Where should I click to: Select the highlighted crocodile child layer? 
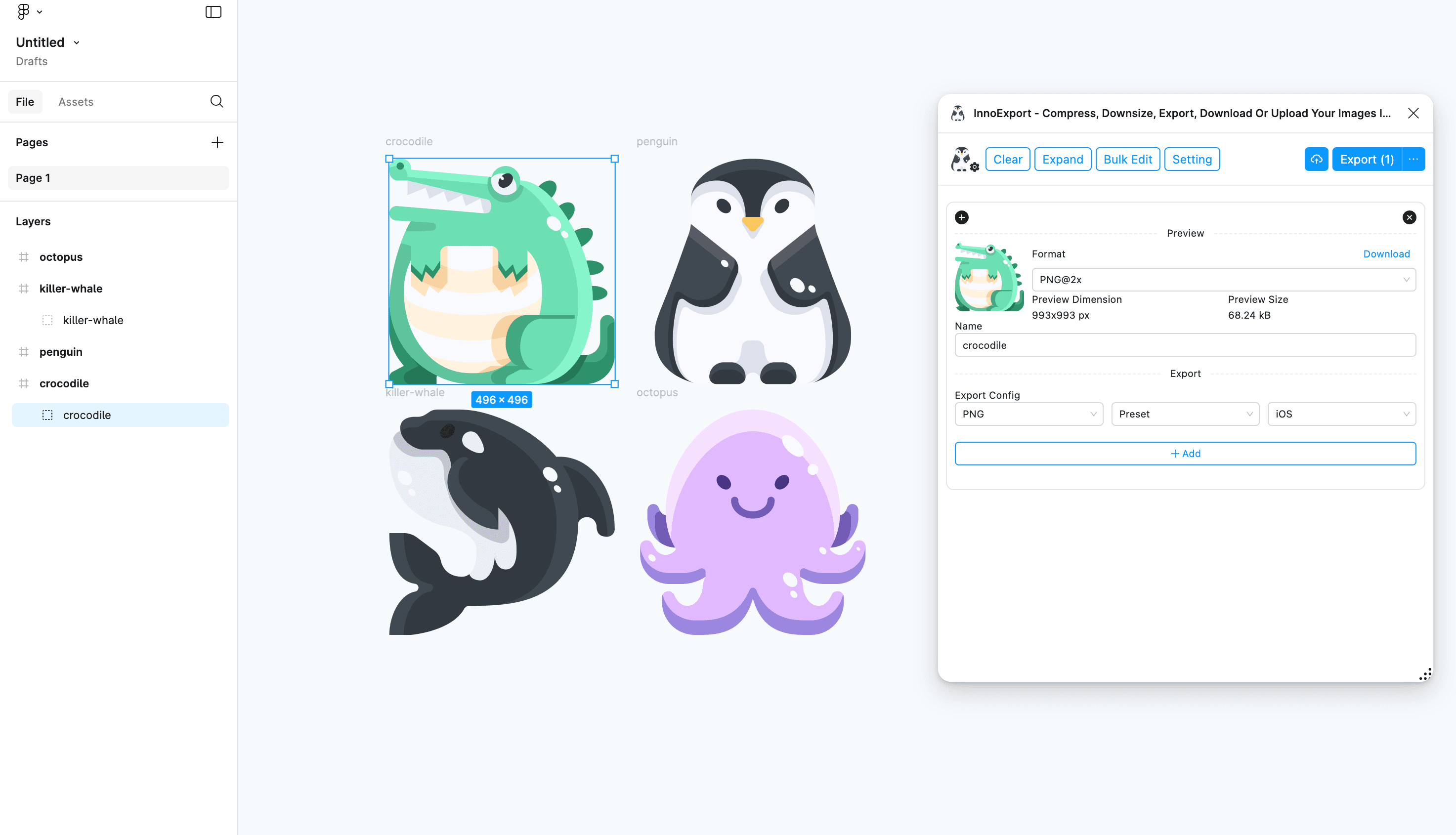(121, 415)
